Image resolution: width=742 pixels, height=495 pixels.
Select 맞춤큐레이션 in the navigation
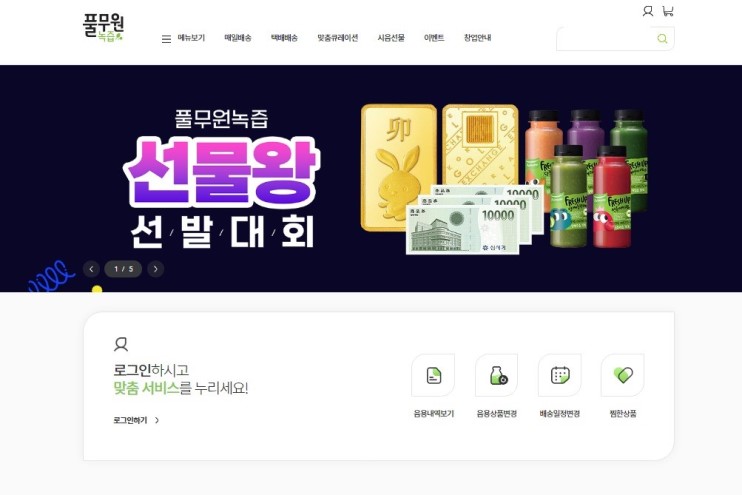pyautogui.click(x=337, y=38)
